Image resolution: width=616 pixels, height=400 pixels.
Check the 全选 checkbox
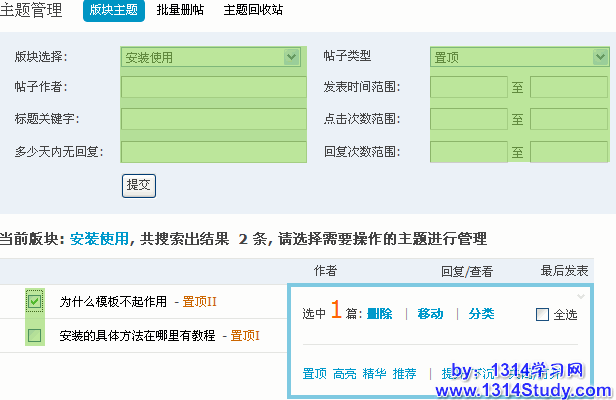click(x=543, y=314)
